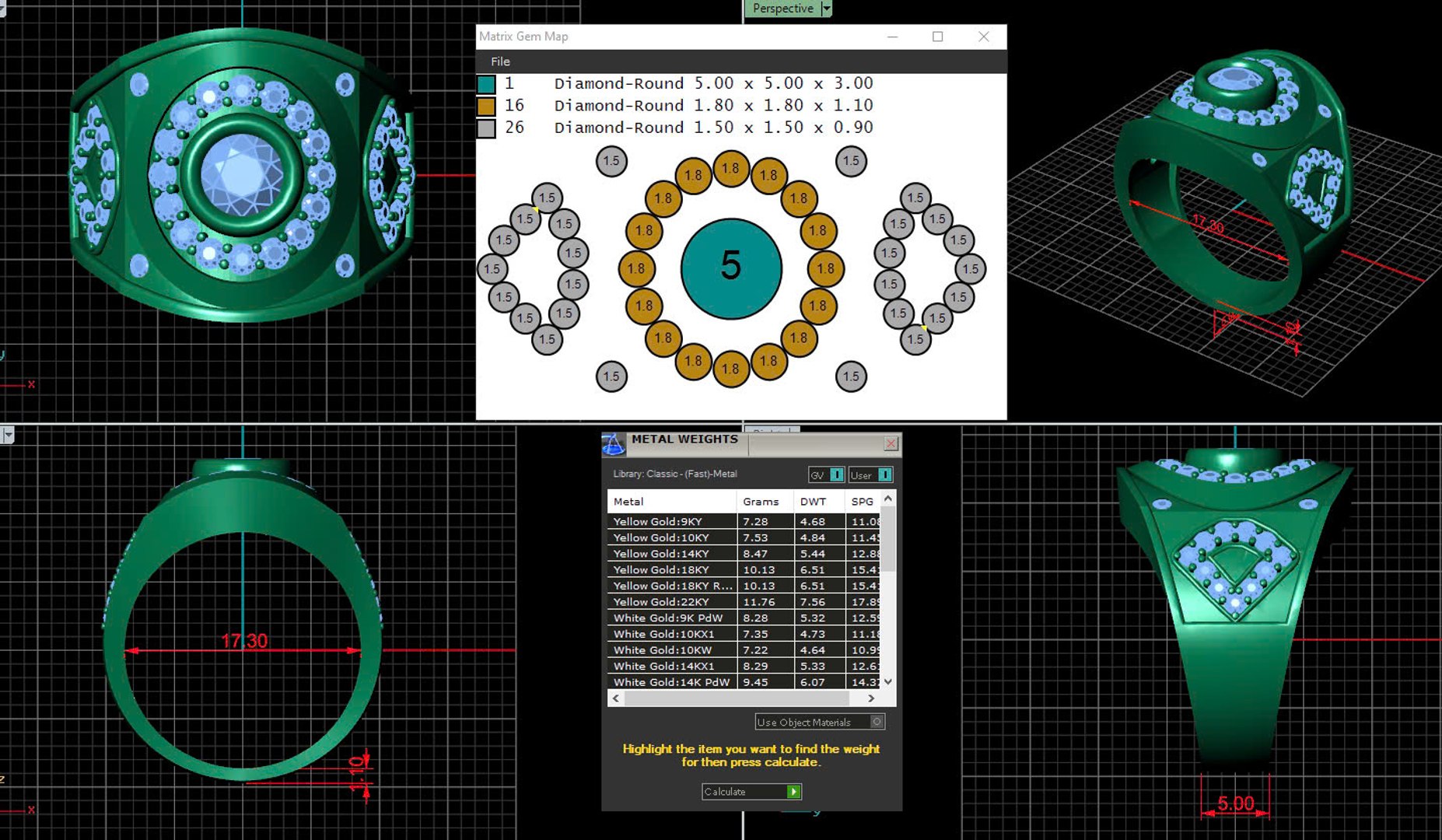This screenshot has height=840, width=1442.
Task: Select the Yellow Gold:9KY row
Action: coord(744,521)
